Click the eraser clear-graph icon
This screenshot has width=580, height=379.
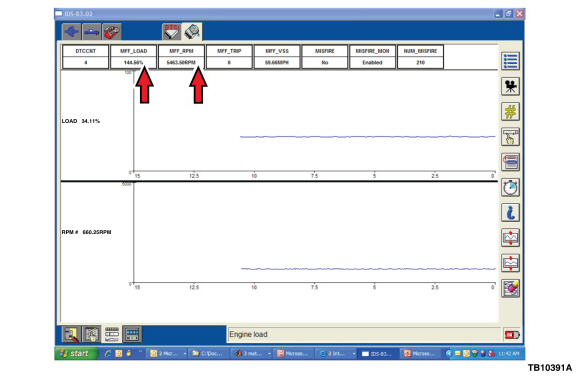pyautogui.click(x=510, y=288)
